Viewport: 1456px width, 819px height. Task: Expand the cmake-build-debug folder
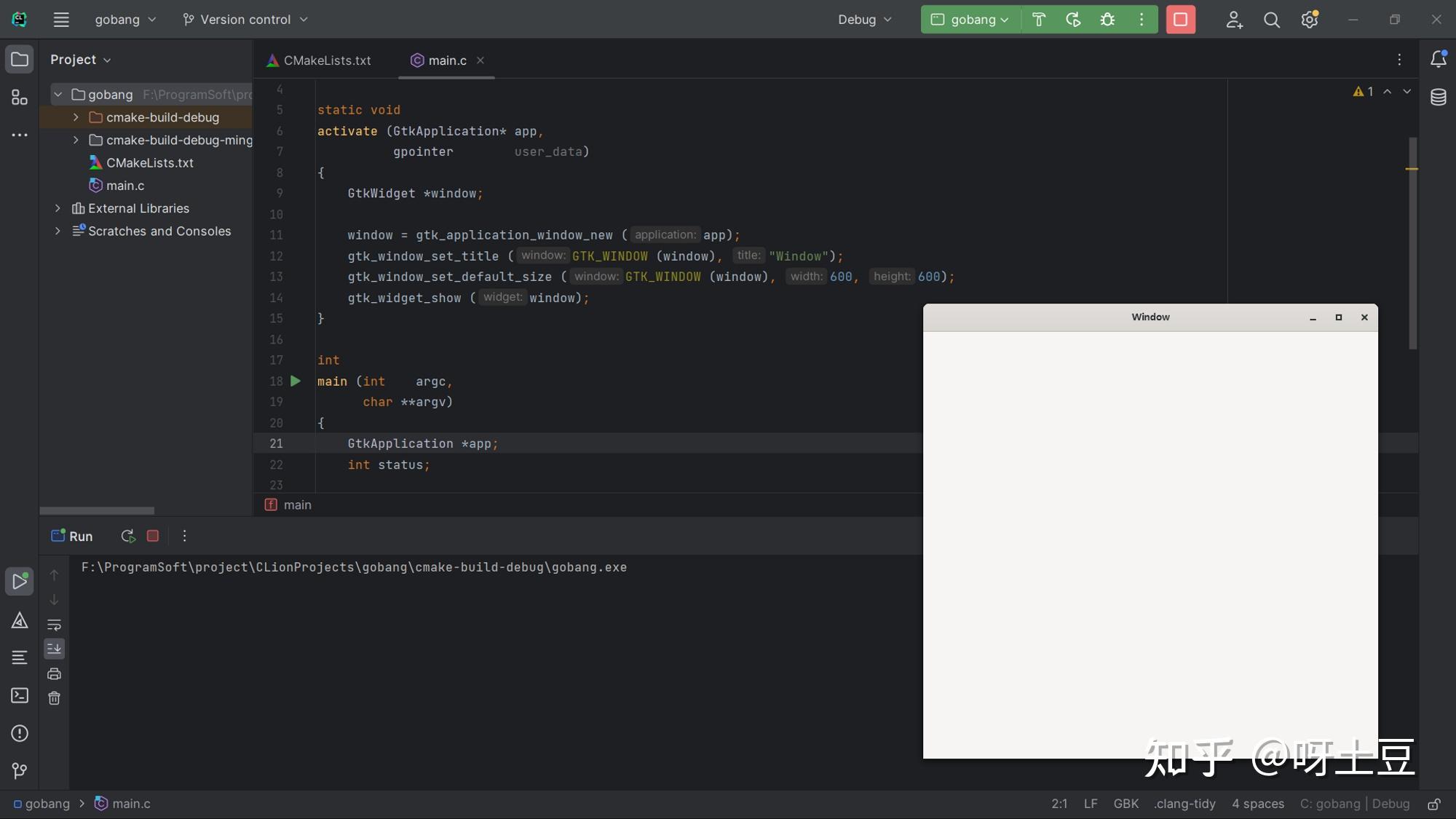pyautogui.click(x=75, y=117)
